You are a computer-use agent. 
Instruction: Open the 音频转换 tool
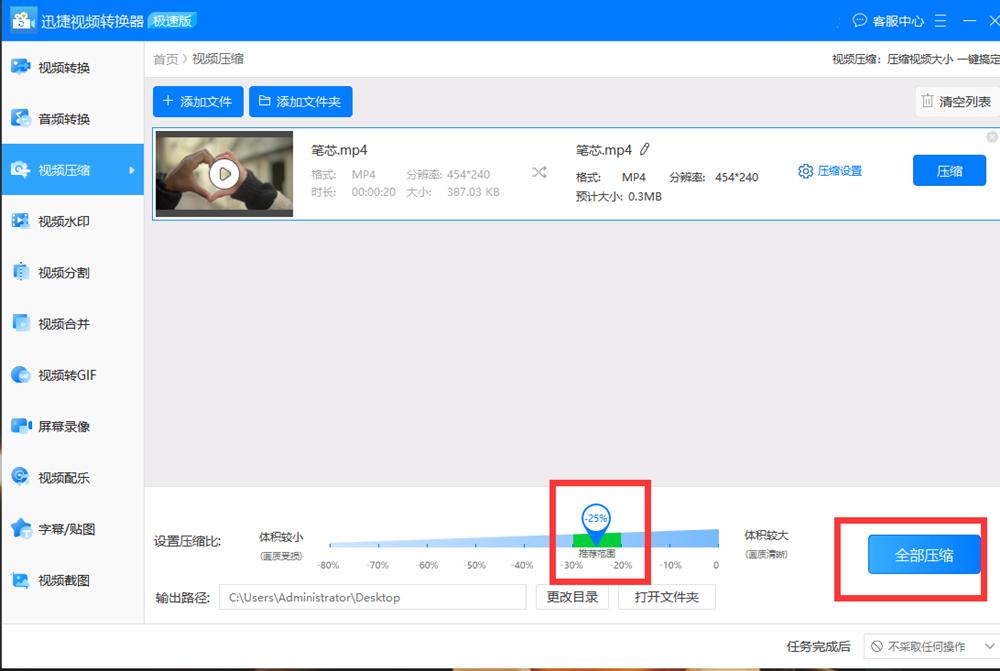[60, 118]
